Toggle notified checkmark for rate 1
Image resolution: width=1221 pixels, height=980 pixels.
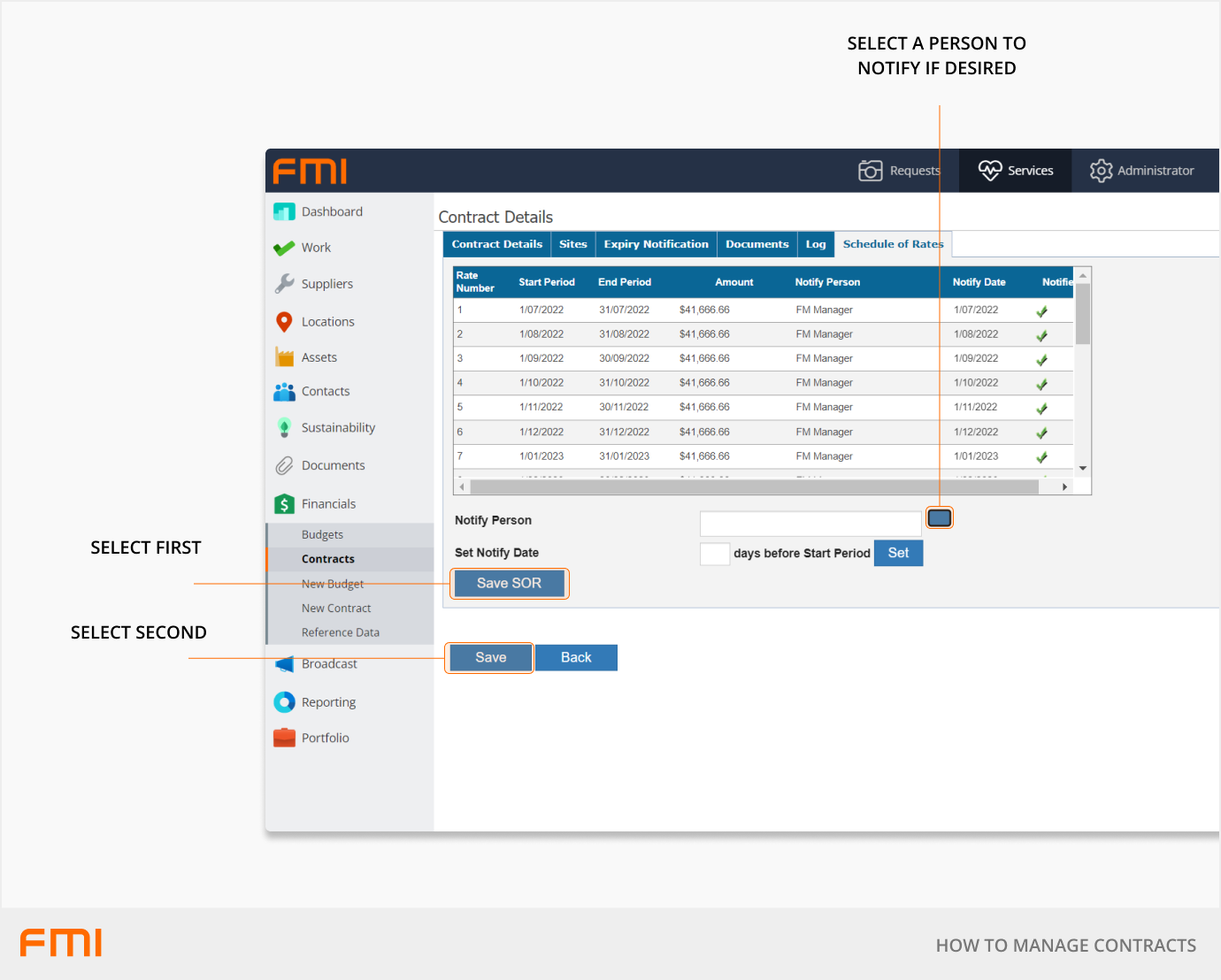tap(1041, 311)
